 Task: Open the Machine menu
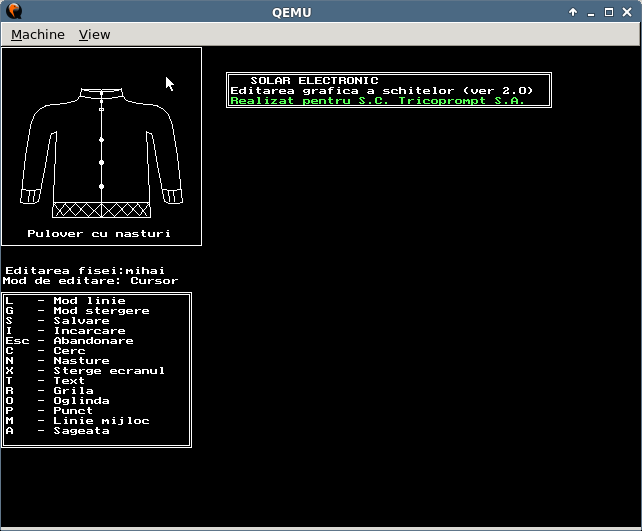pyautogui.click(x=38, y=34)
